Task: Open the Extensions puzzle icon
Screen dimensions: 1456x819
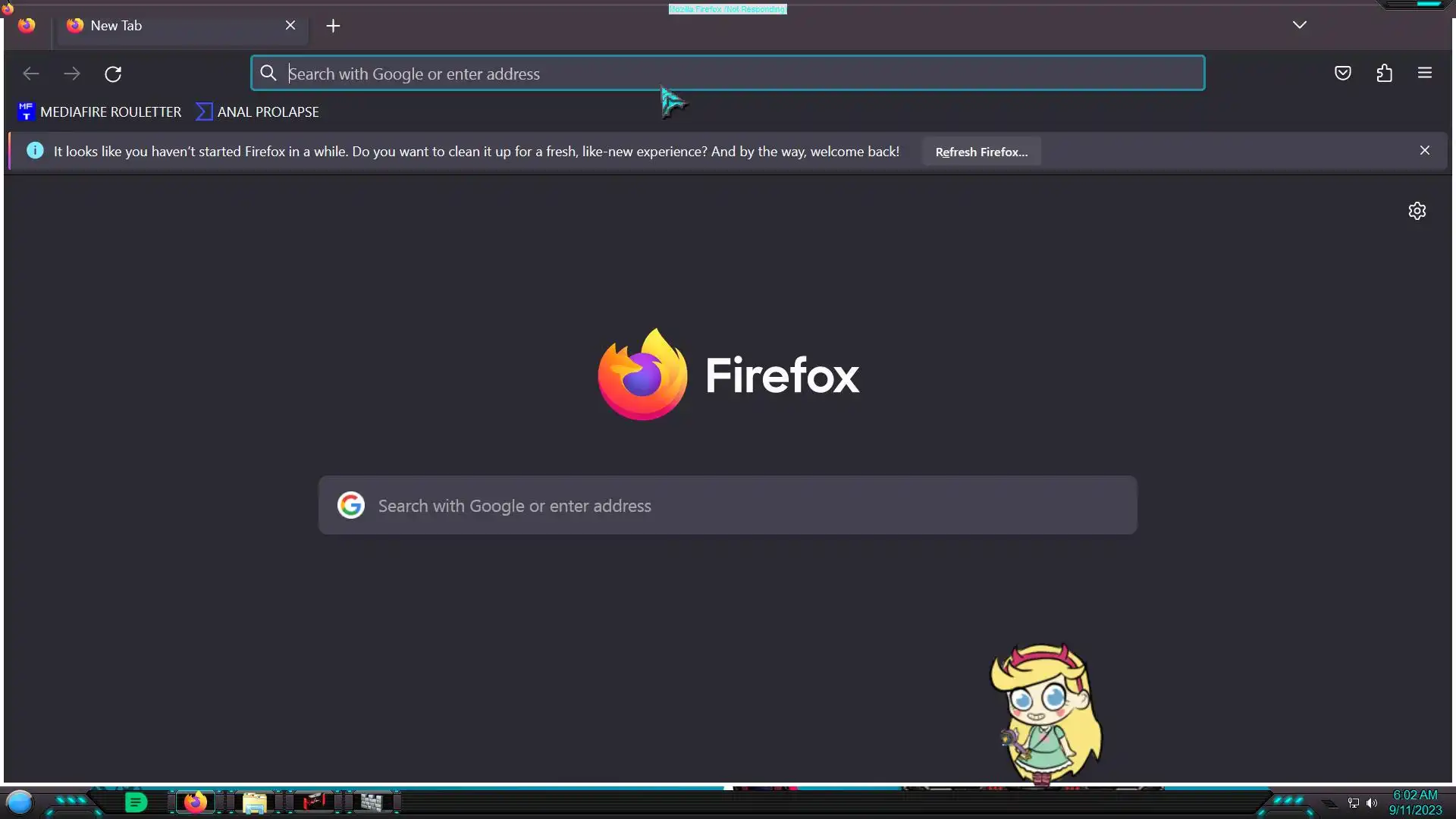Action: coord(1384,74)
